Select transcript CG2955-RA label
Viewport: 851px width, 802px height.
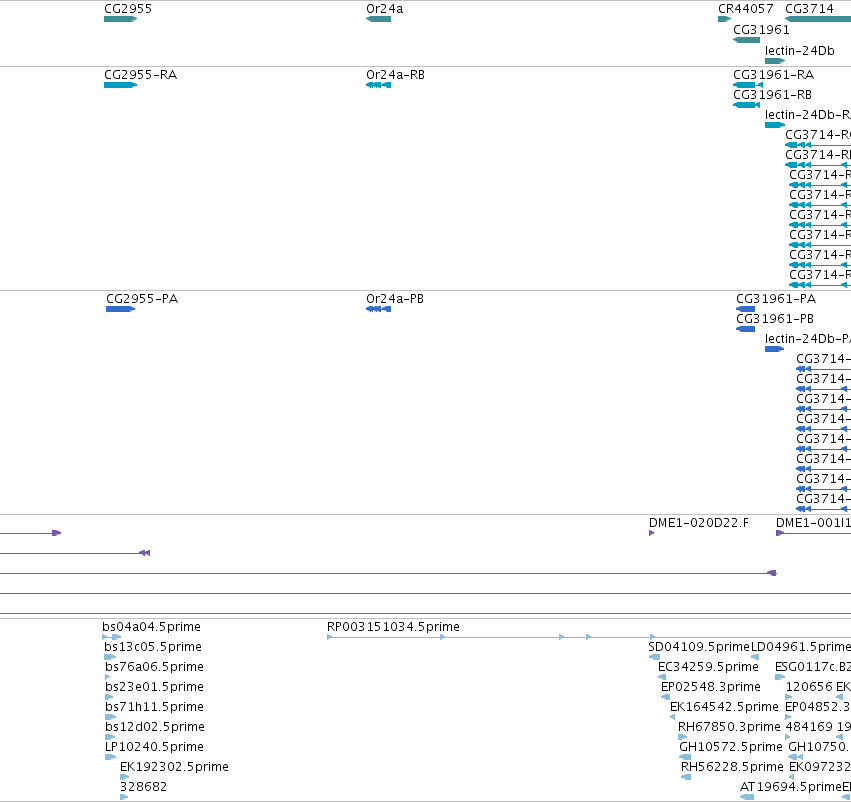[x=140, y=75]
